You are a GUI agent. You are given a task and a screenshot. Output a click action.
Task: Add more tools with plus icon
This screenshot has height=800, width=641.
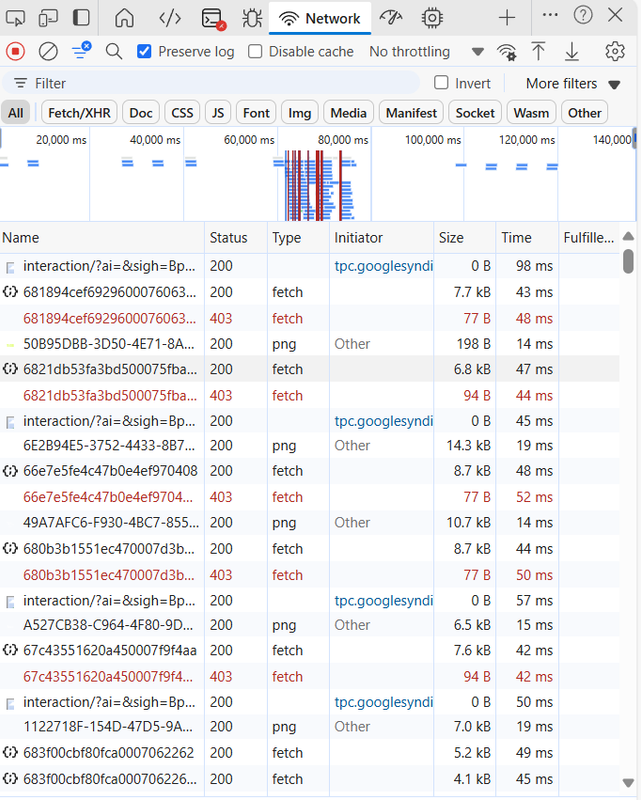point(507,18)
